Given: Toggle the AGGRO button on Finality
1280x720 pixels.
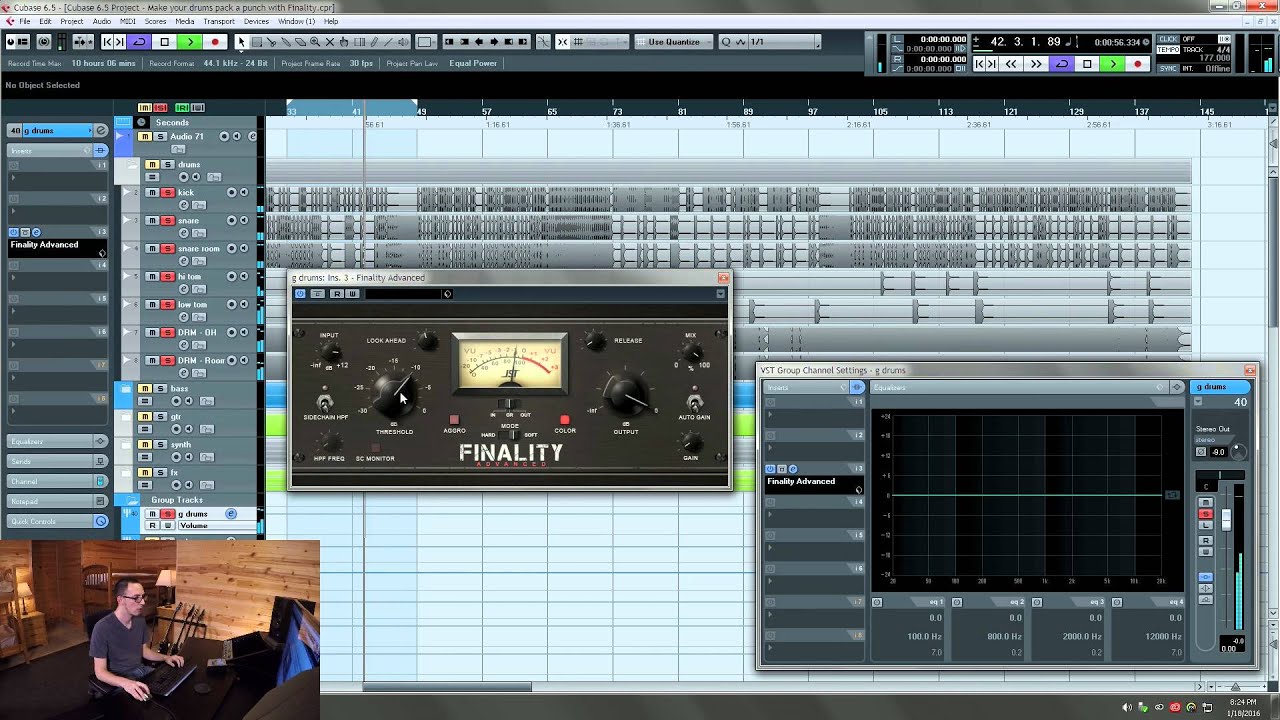Looking at the screenshot, I should (x=454, y=420).
